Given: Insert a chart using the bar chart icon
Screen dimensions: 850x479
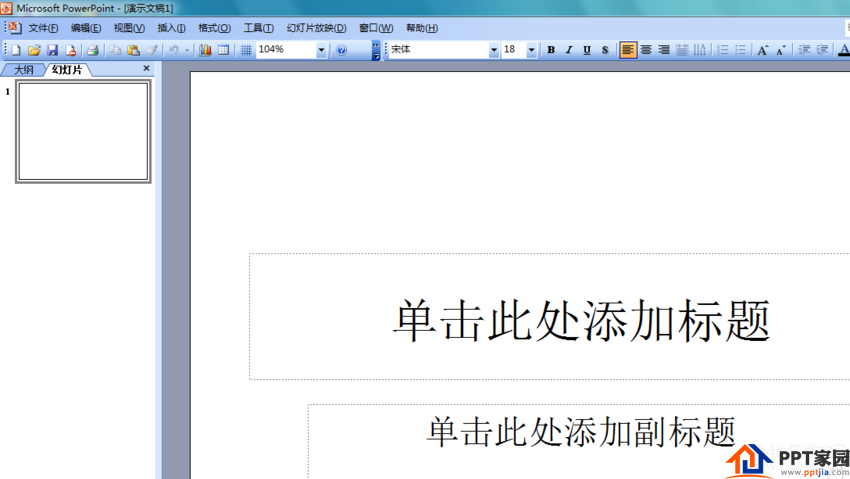Looking at the screenshot, I should click(x=205, y=50).
